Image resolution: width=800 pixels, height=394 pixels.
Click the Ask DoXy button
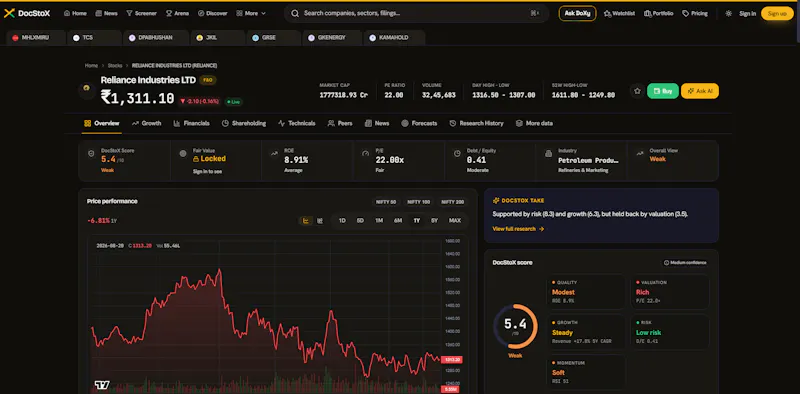[x=578, y=14]
